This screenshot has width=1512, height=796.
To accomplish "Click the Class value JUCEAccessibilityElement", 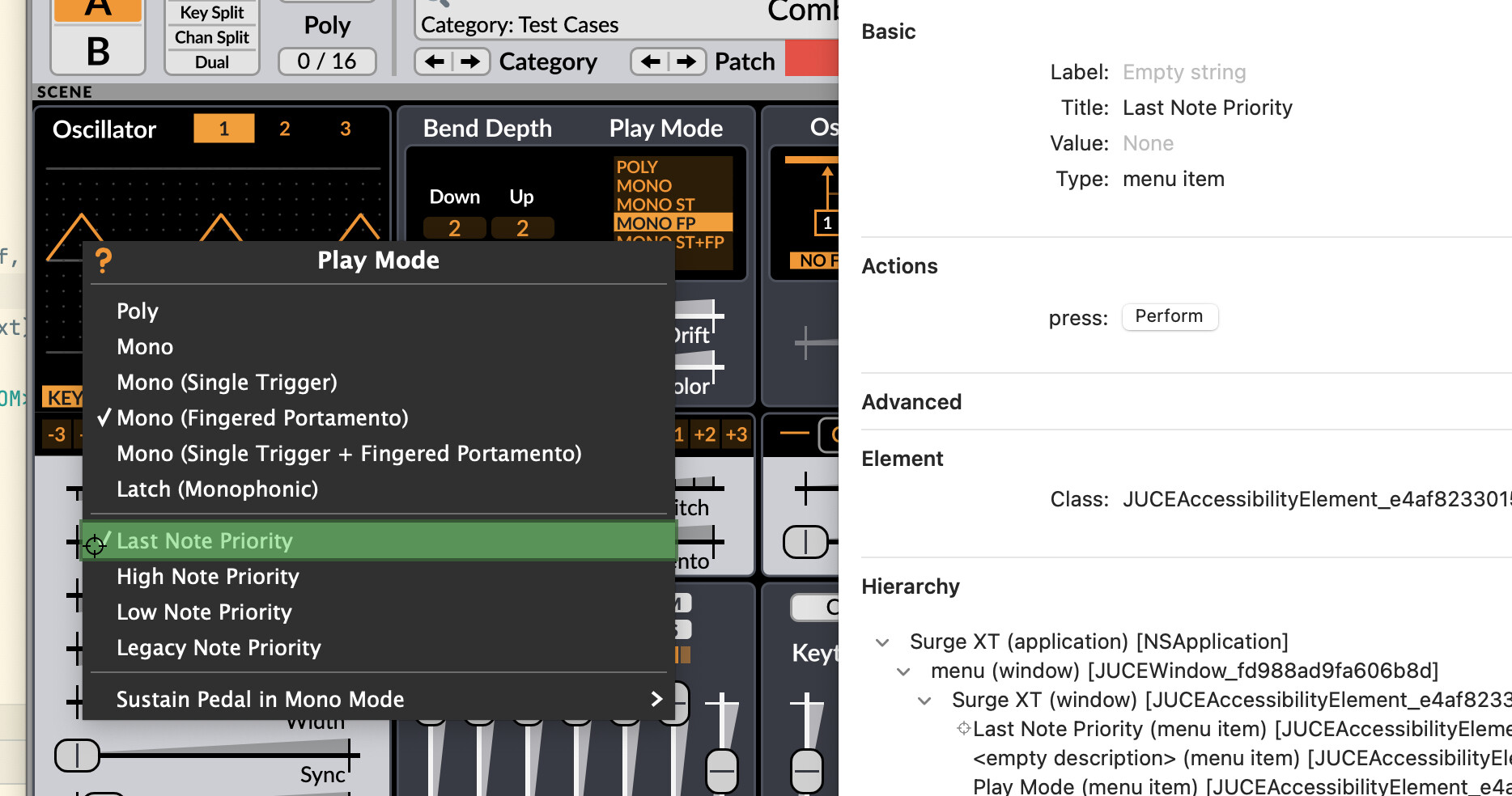I will 1317,499.
